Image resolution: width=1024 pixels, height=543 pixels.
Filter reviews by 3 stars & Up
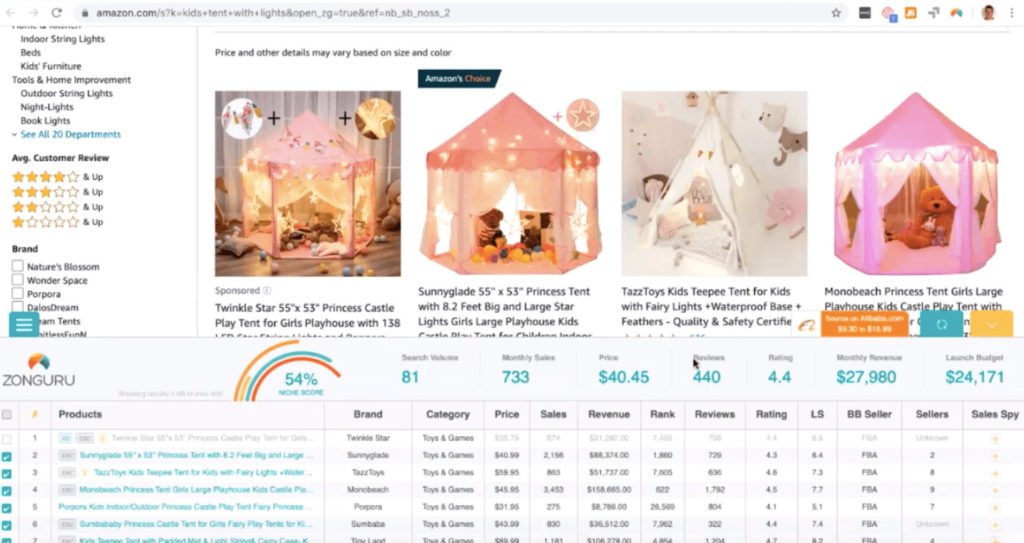[x=57, y=191]
